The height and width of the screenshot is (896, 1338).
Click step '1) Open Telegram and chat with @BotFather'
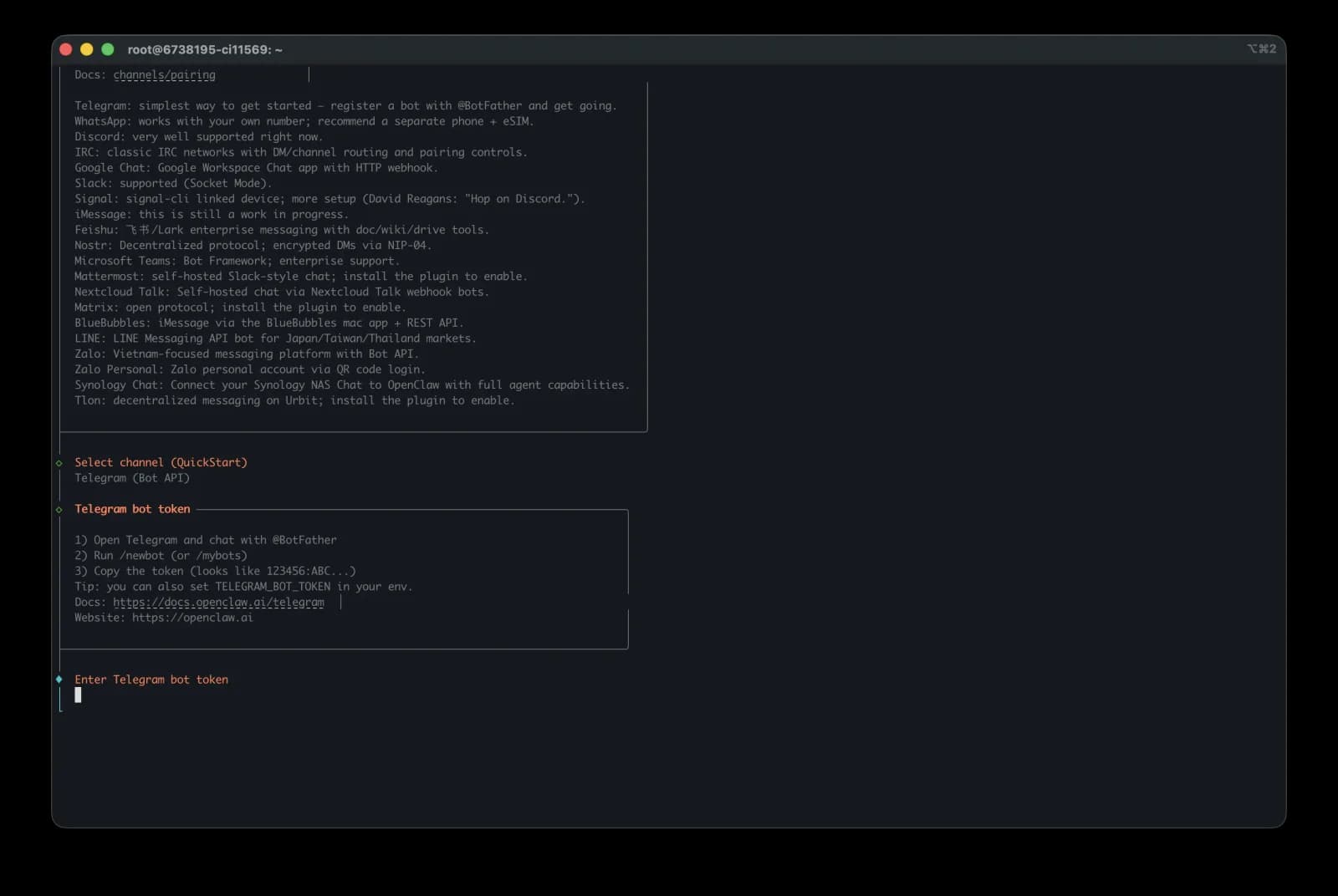[206, 540]
